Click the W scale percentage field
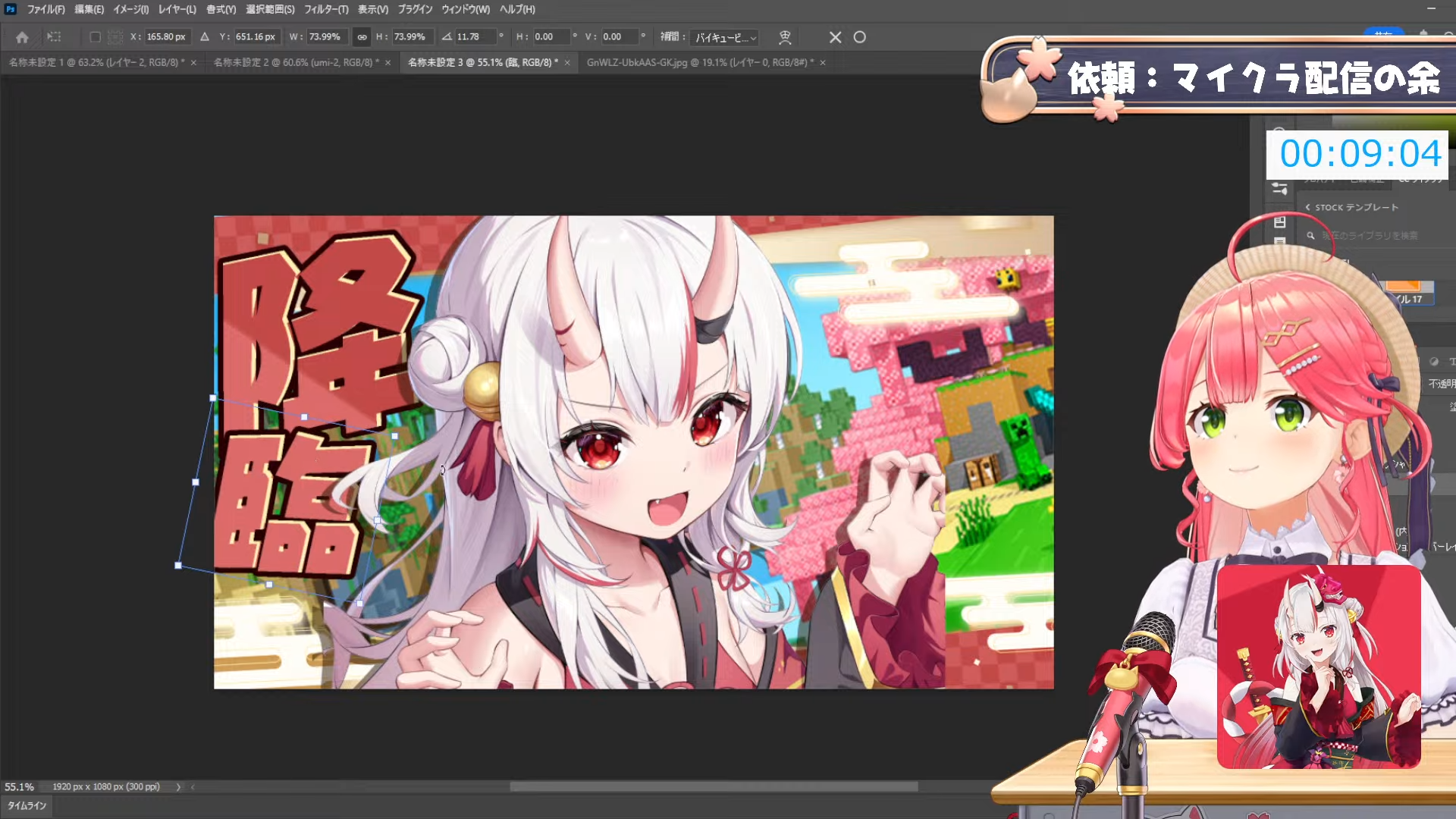The image size is (1456, 819). point(326,36)
